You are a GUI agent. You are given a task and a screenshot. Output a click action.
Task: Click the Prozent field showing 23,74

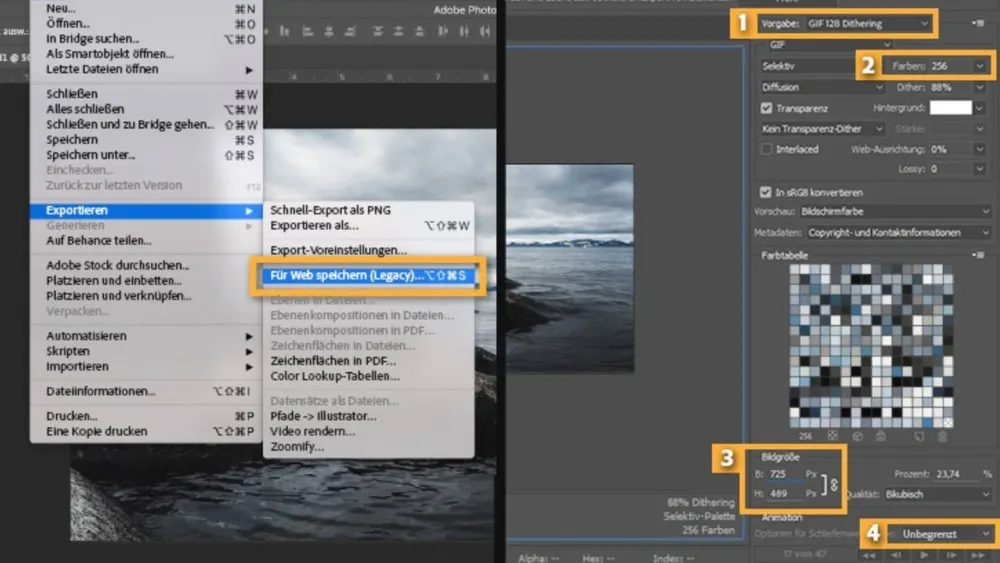[x=955, y=474]
